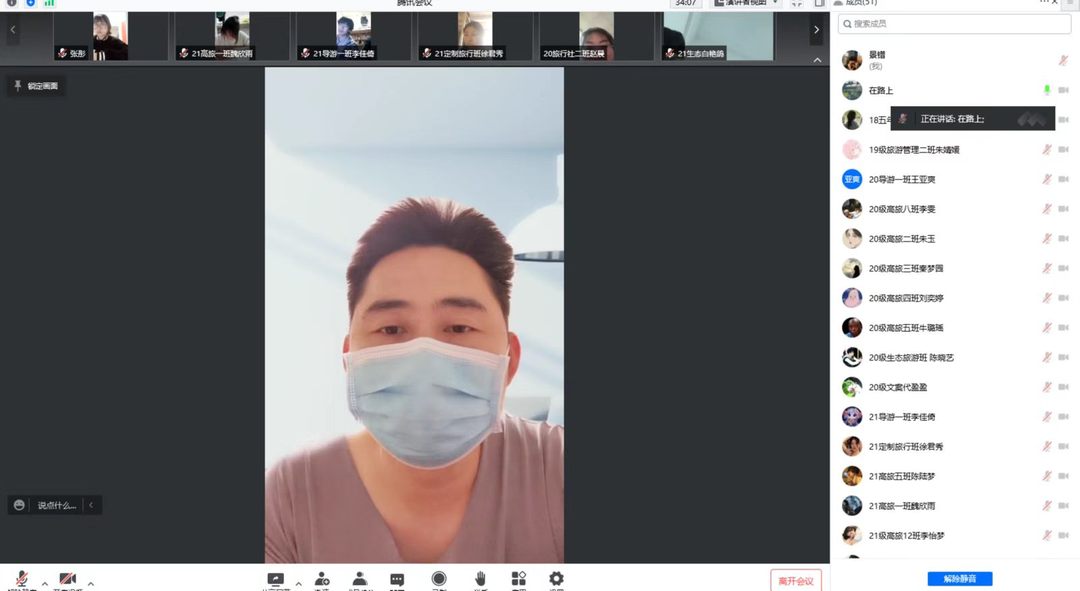Click camera icon for 在路上

coord(1063,90)
